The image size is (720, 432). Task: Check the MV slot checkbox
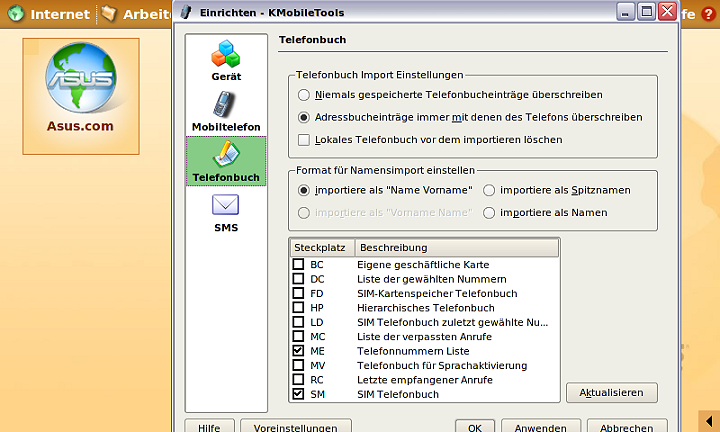tap(298, 365)
